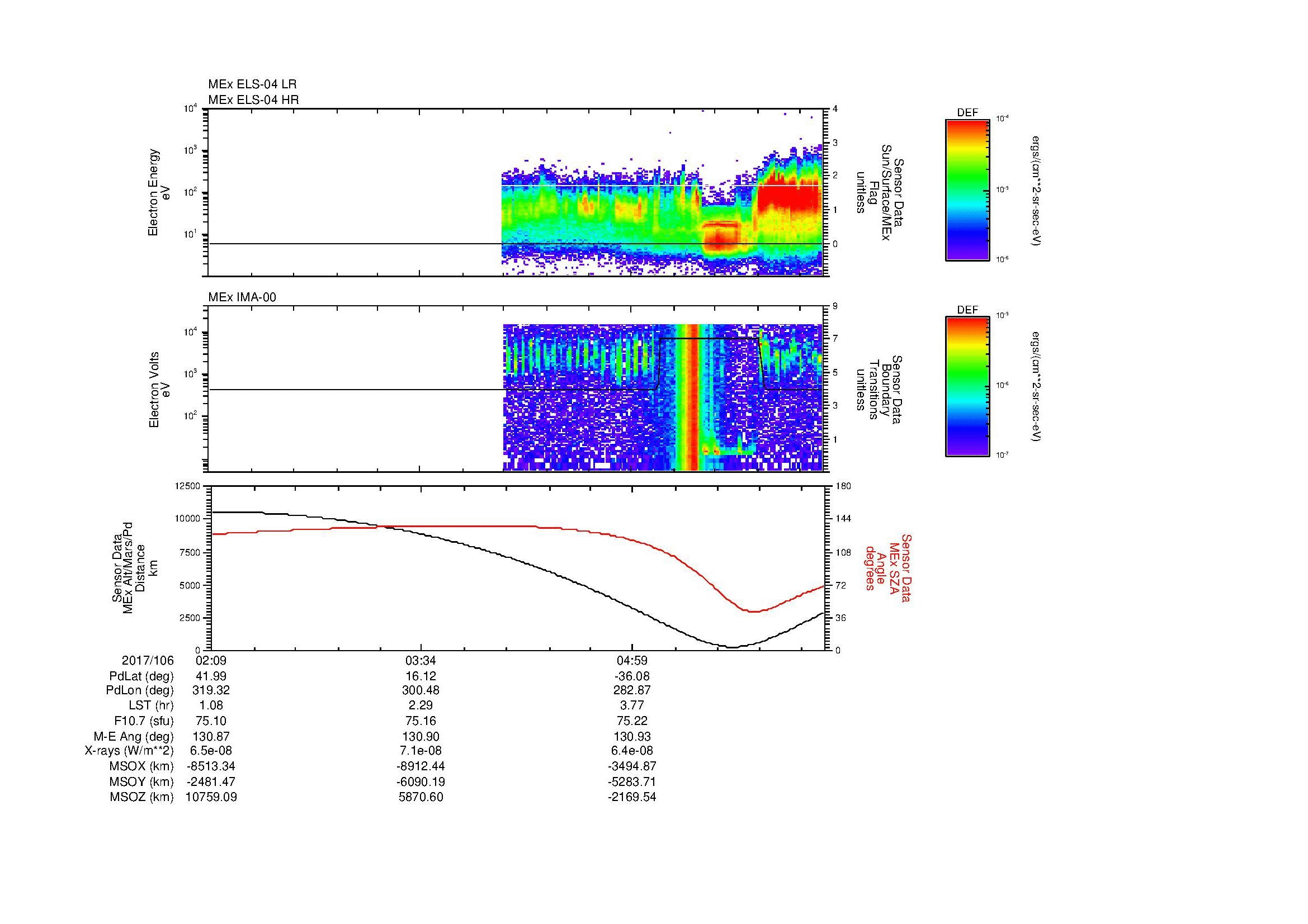Click the LST value "2.29"
The image size is (1308, 924).
tap(421, 705)
